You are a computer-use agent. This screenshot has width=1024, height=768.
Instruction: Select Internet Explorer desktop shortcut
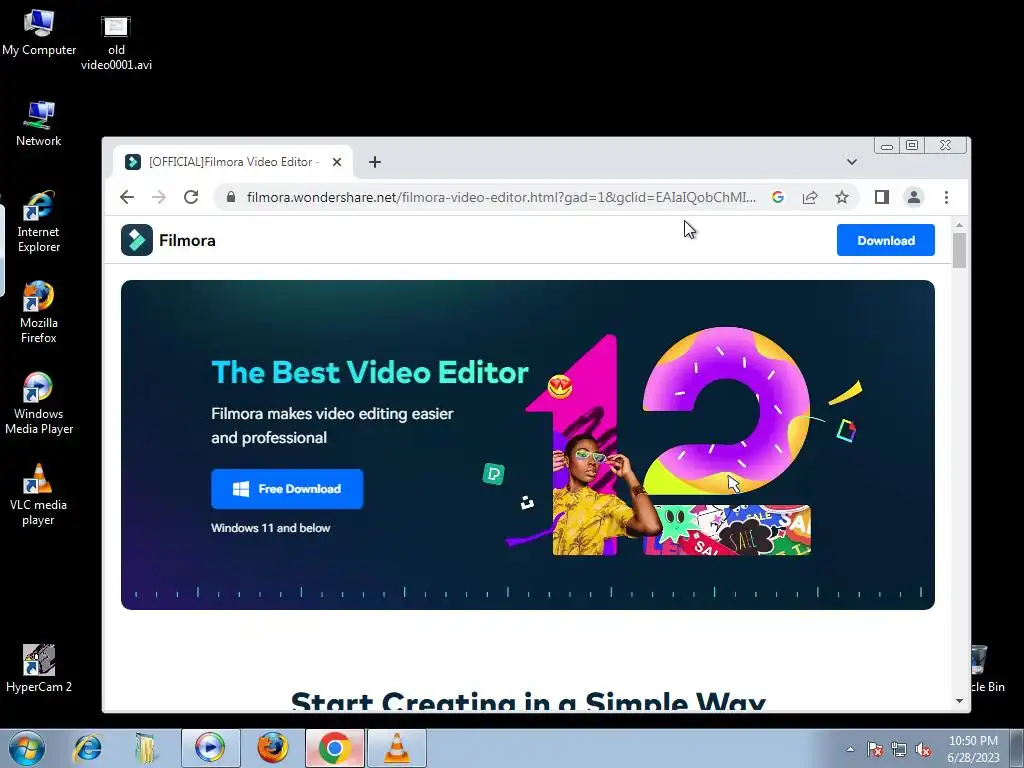39,222
